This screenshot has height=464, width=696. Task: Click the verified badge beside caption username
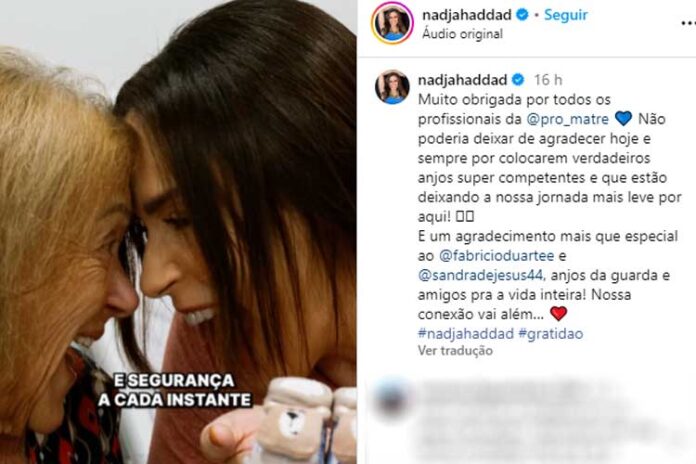pos(518,80)
